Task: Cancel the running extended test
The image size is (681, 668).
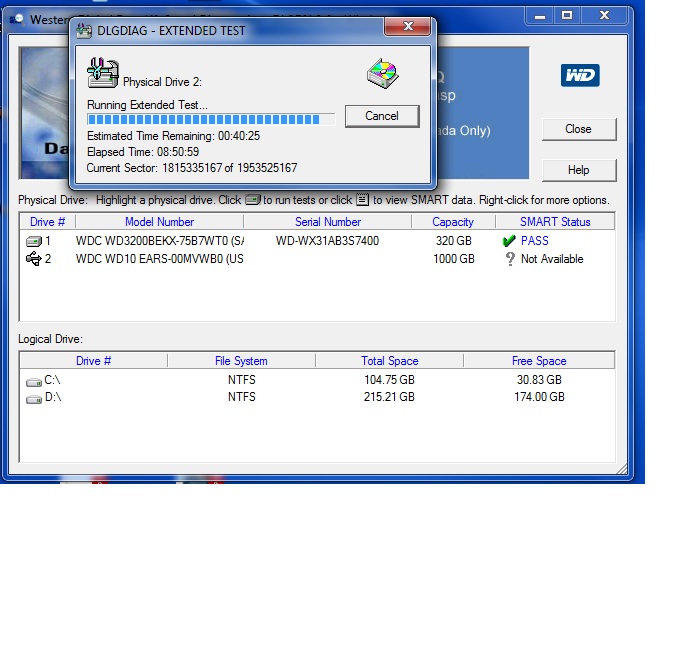Action: pyautogui.click(x=382, y=116)
